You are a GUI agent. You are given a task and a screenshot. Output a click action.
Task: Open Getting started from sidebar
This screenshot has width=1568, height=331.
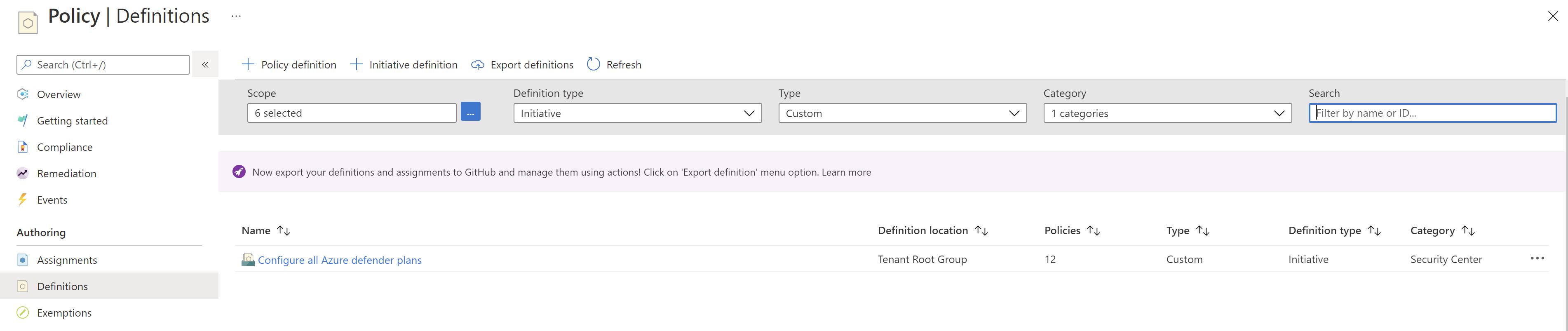pyautogui.click(x=73, y=120)
